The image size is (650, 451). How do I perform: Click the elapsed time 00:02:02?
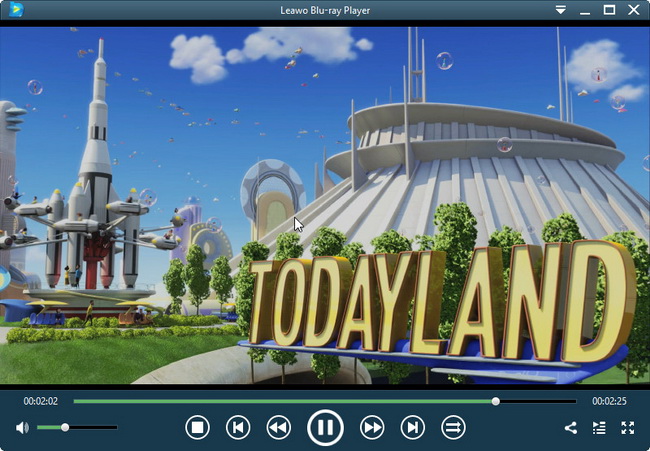pyautogui.click(x=41, y=401)
